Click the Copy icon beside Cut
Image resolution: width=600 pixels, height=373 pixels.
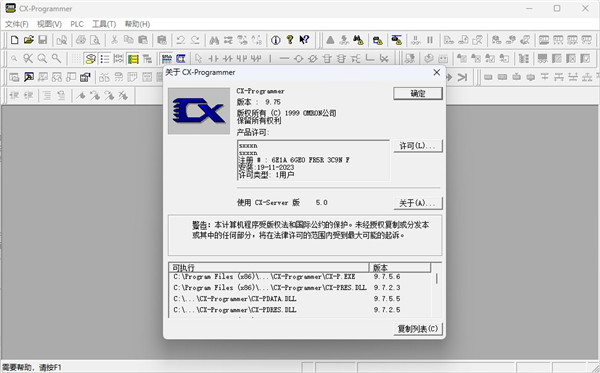[x=129, y=40]
